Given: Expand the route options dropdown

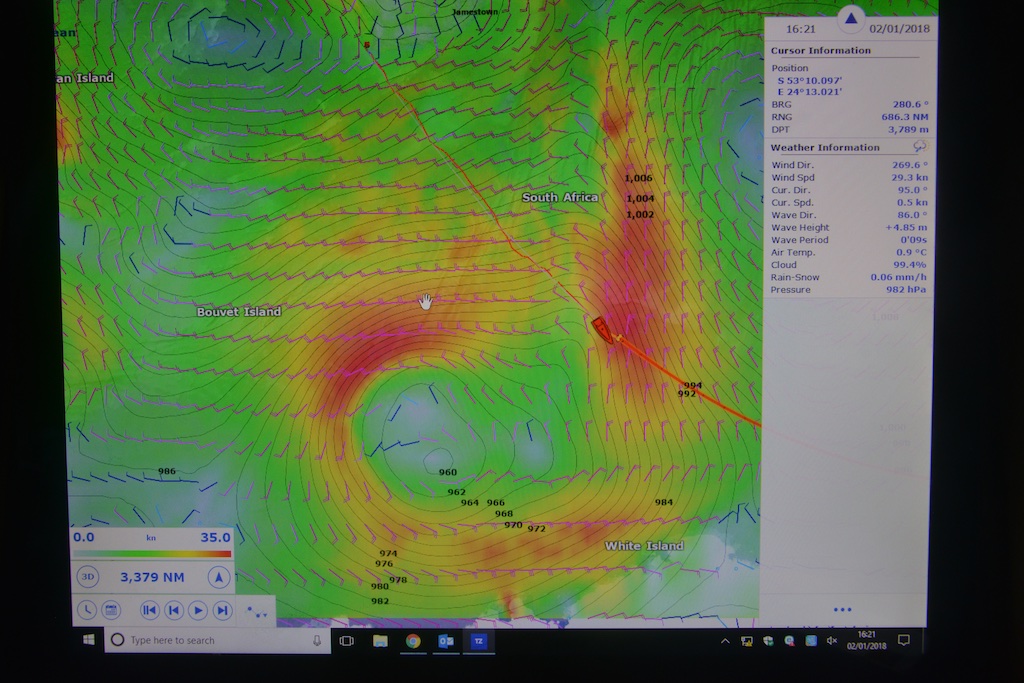Looking at the screenshot, I should click(x=257, y=612).
